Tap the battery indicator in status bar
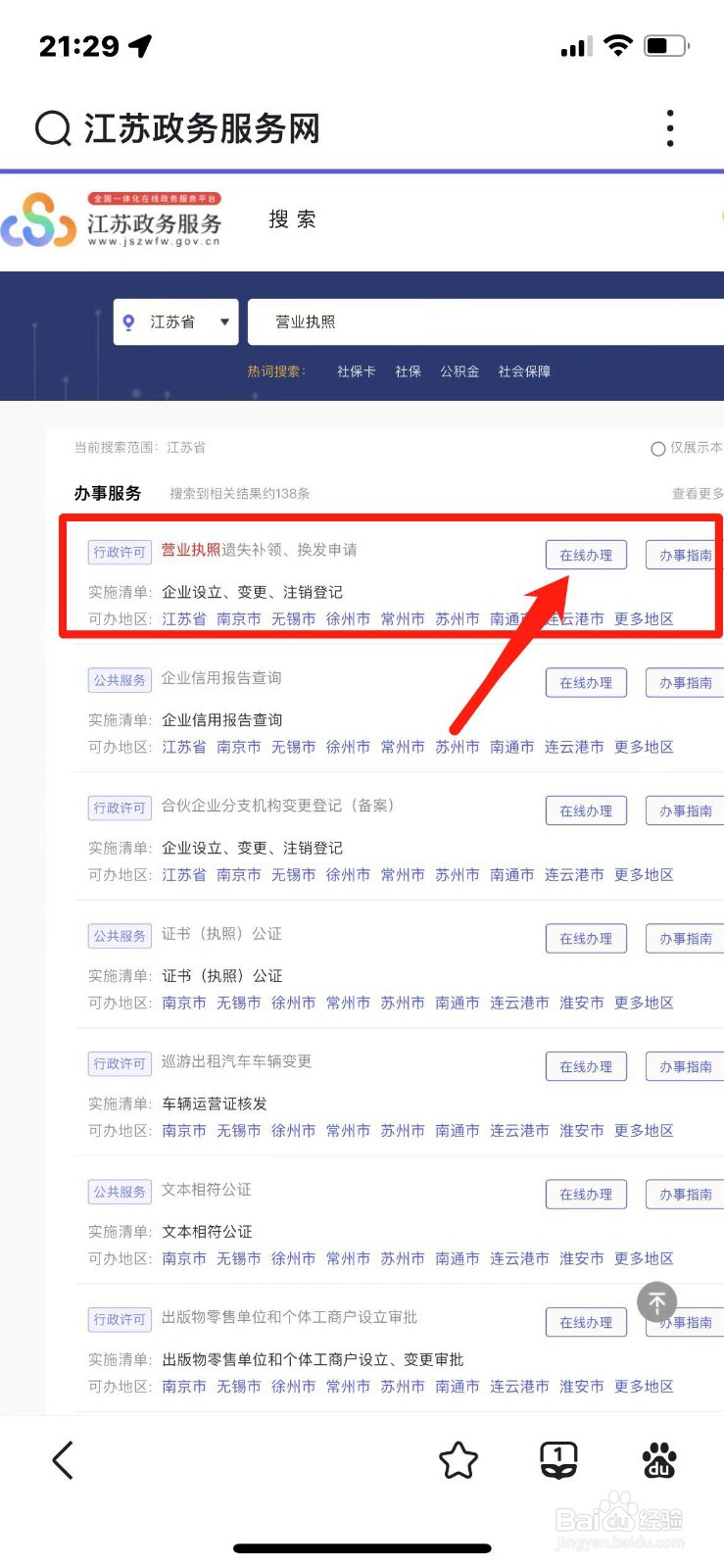The height and width of the screenshot is (1568, 724). click(x=666, y=45)
